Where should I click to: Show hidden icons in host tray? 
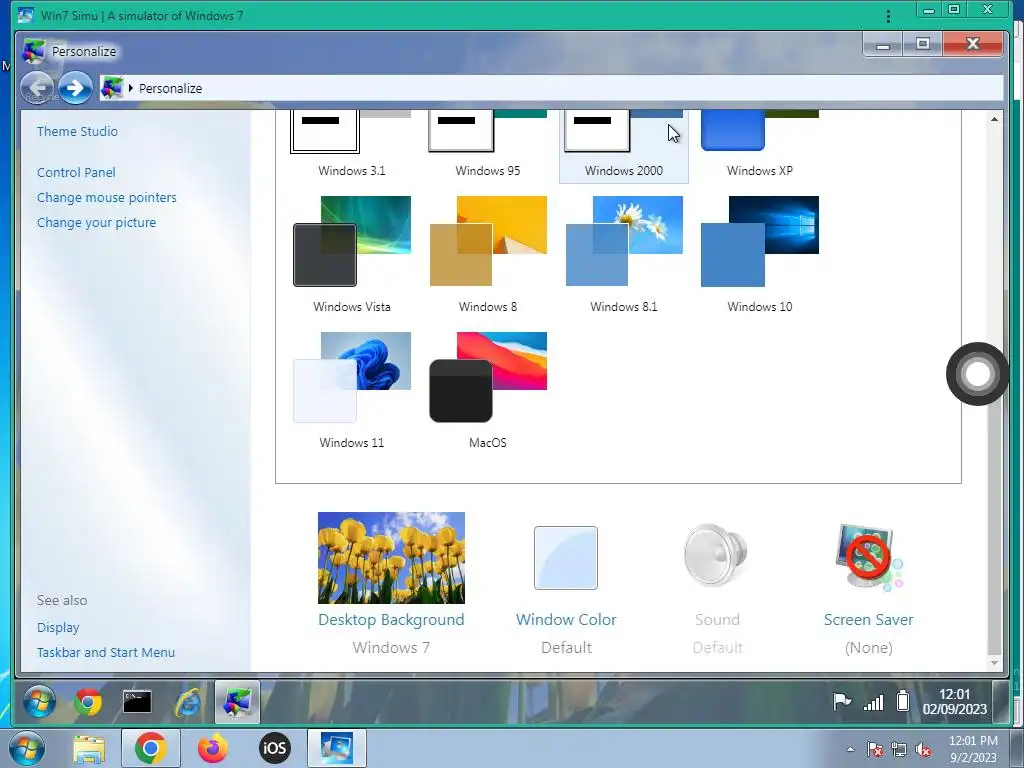tap(850, 750)
